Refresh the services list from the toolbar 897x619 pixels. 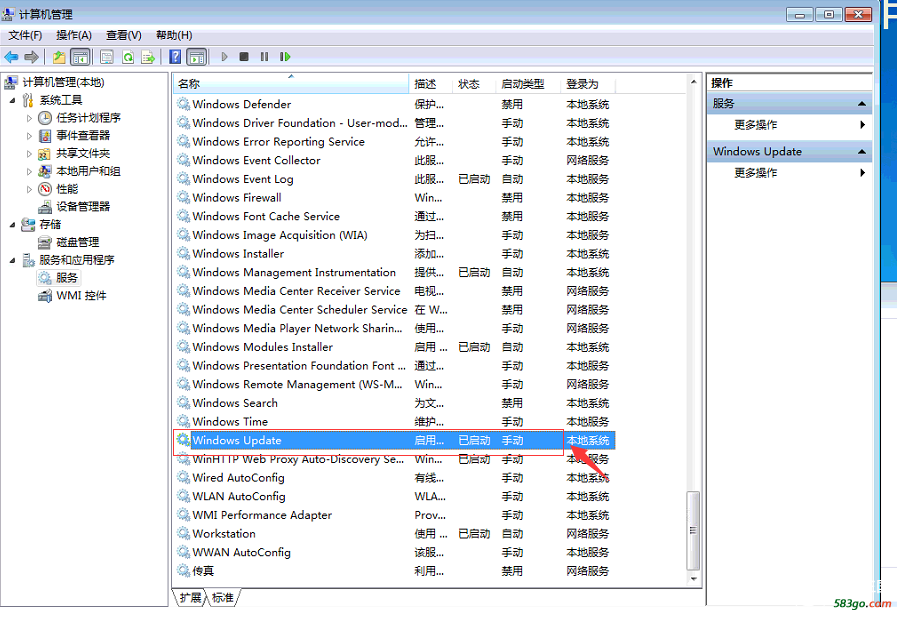coord(128,57)
